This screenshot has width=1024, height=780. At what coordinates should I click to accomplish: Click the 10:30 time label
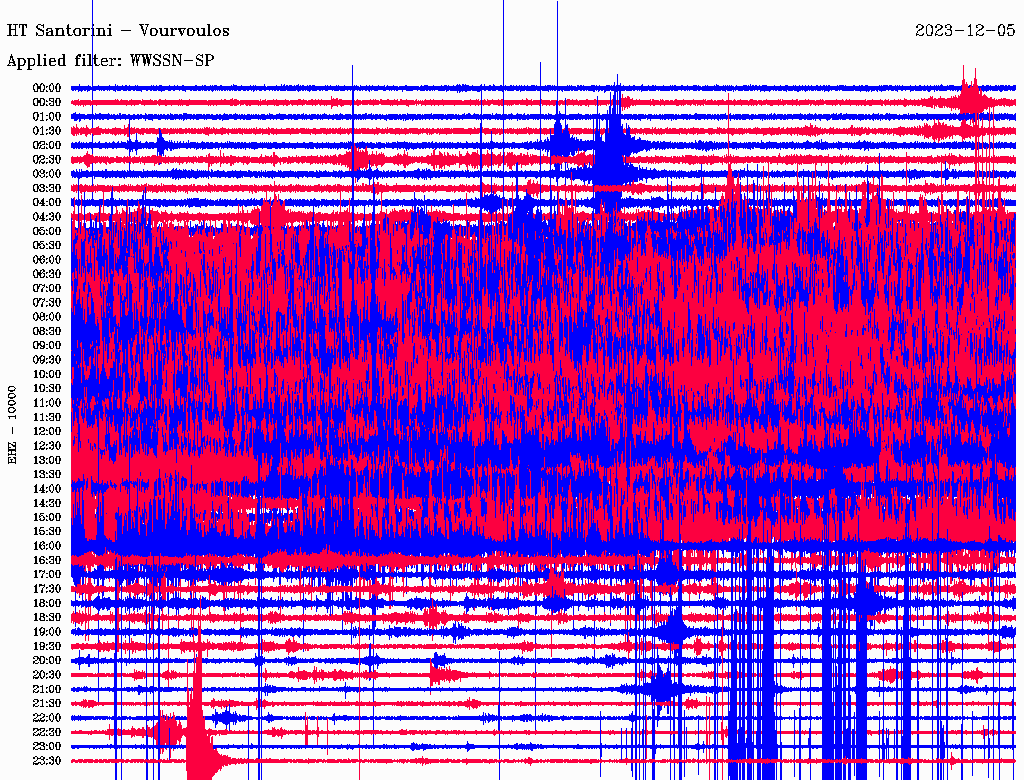(x=47, y=388)
